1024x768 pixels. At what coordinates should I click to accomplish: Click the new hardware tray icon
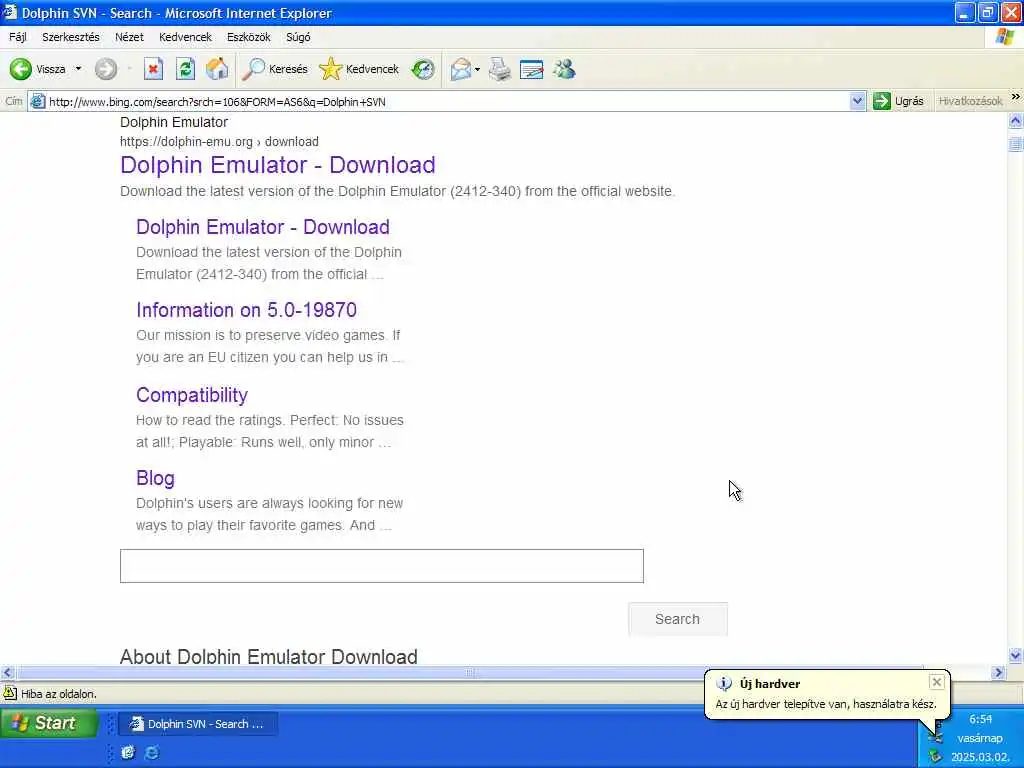pyautogui.click(x=935, y=736)
